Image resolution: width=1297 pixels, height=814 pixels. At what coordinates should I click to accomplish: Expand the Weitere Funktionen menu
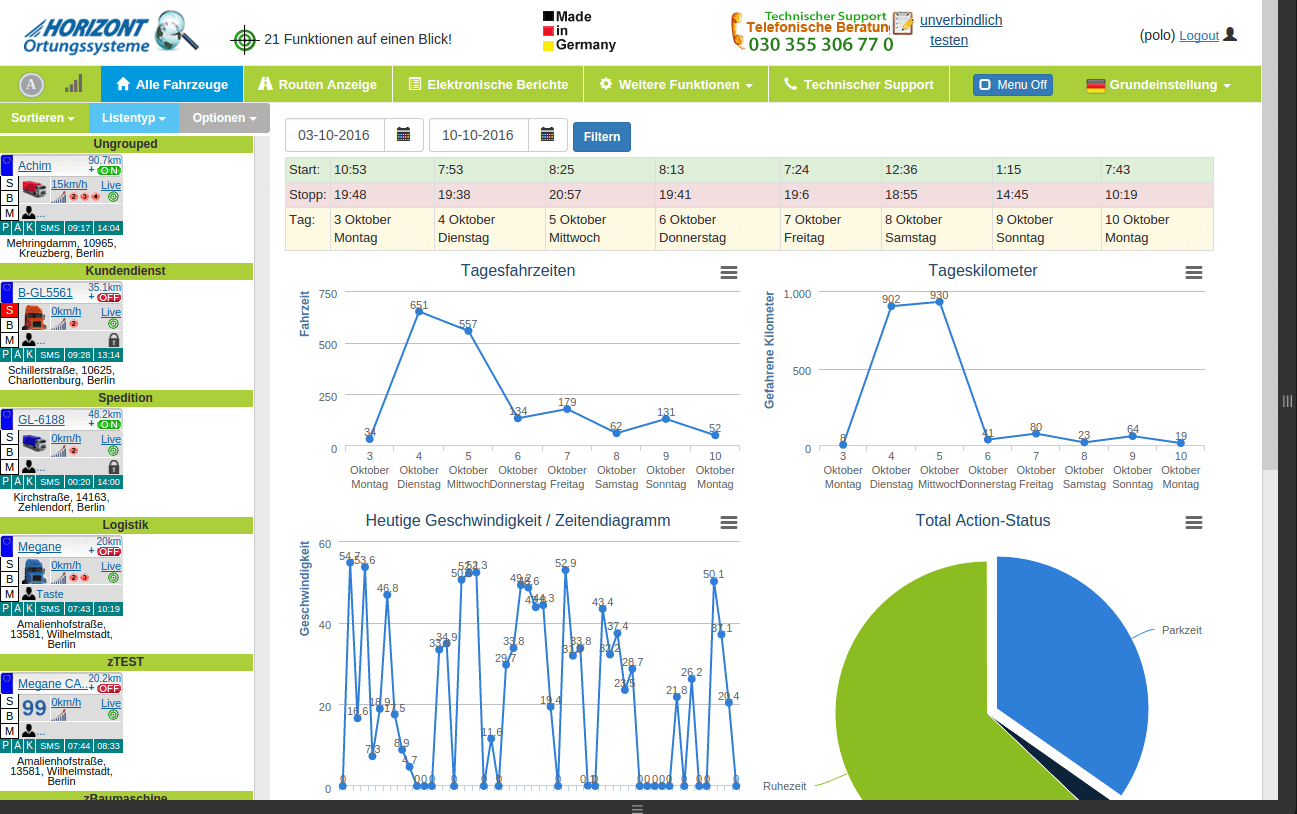(x=676, y=85)
